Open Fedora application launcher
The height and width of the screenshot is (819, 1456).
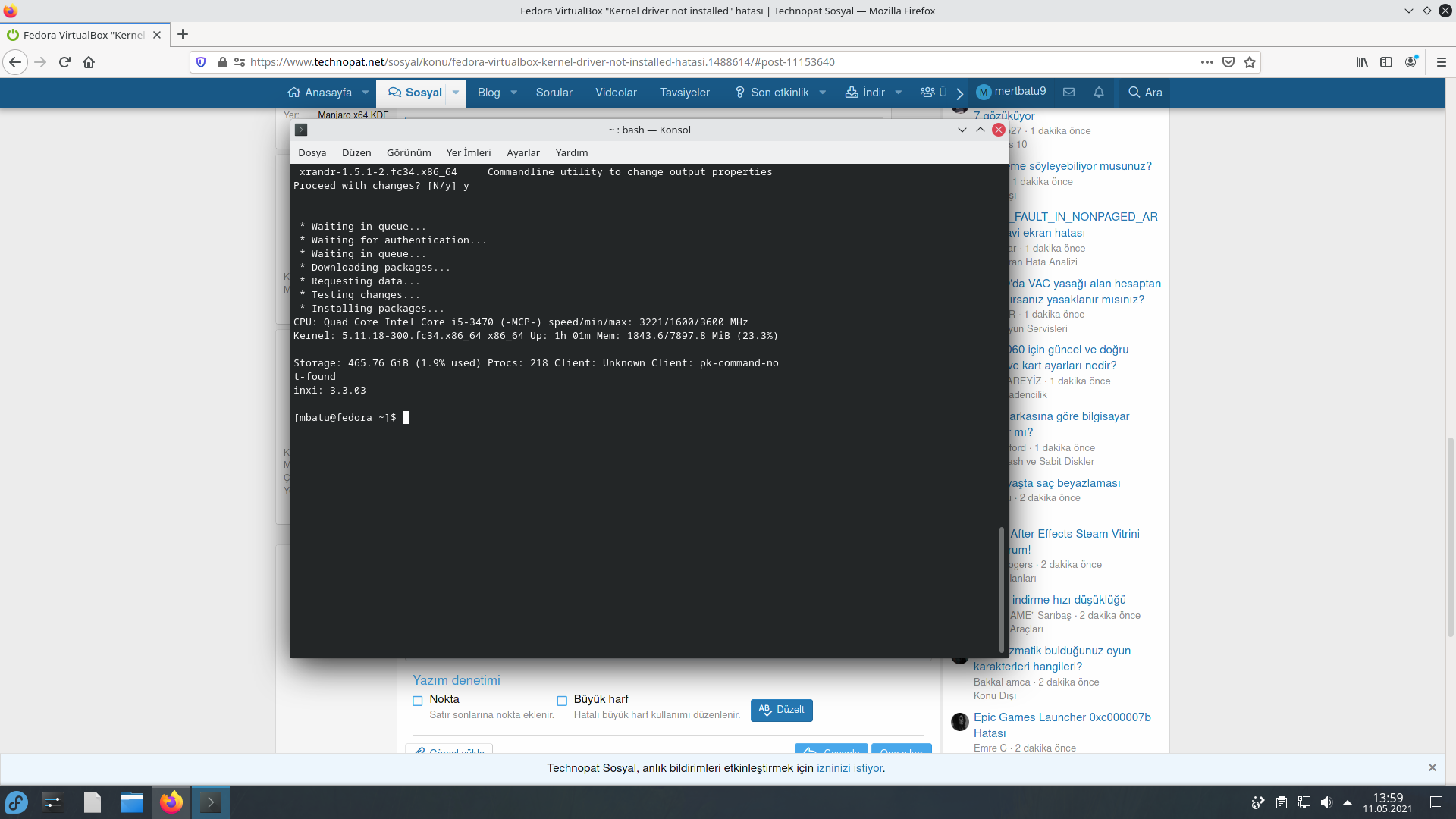[16, 802]
